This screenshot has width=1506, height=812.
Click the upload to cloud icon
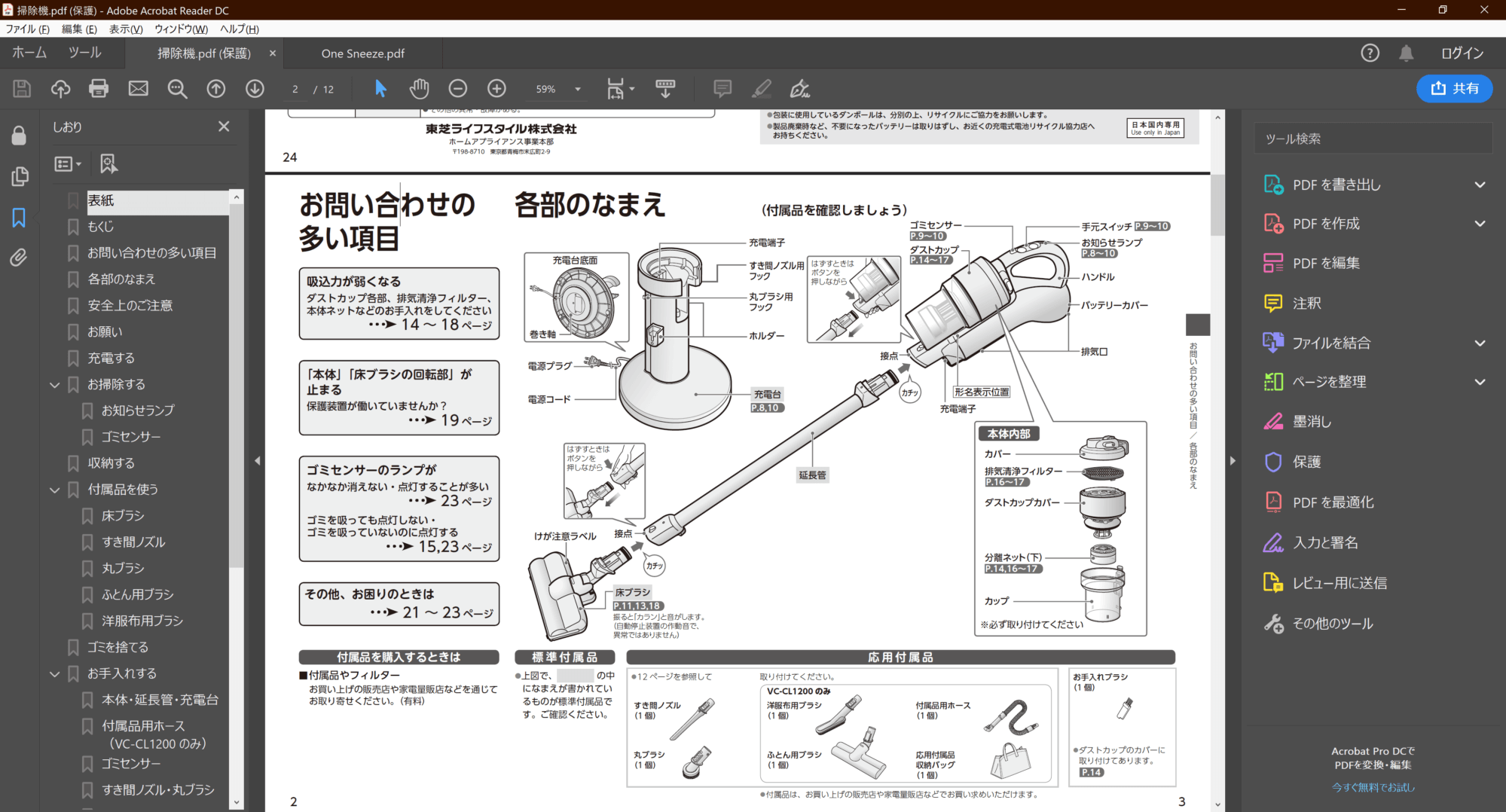60,89
